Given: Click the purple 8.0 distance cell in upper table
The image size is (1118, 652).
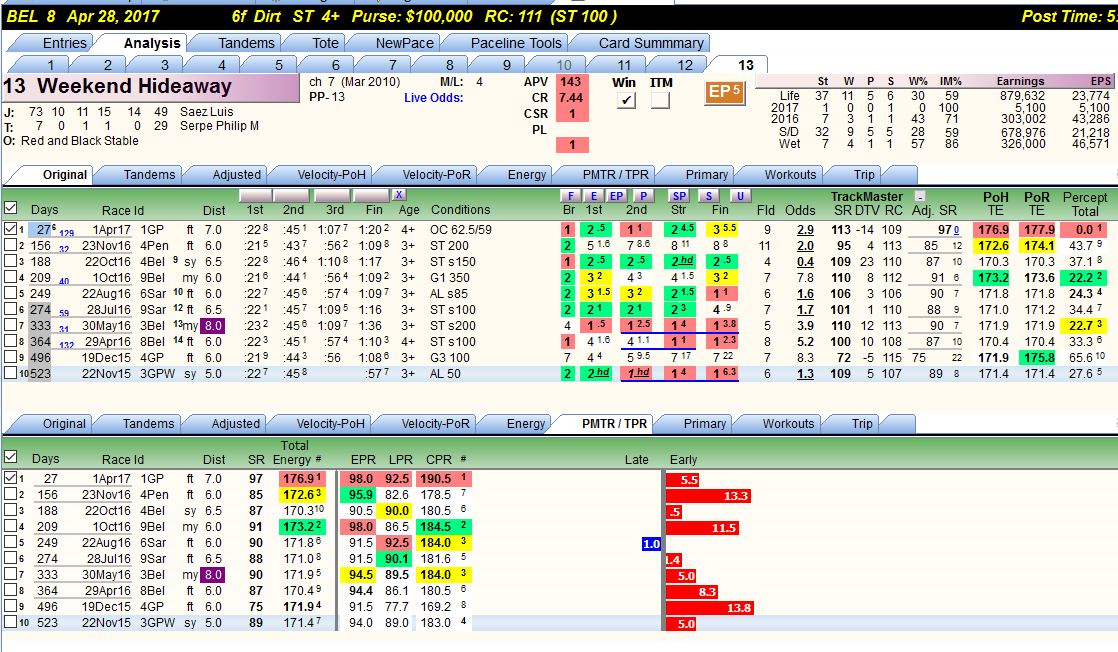Looking at the screenshot, I should tap(212, 325).
